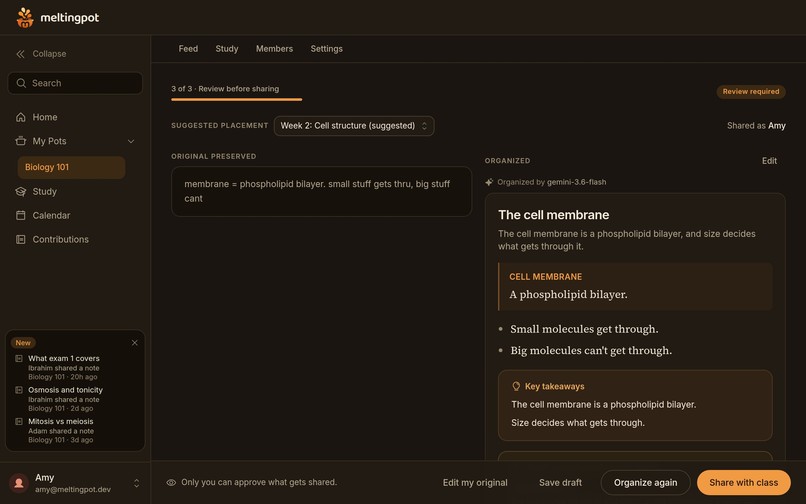Image resolution: width=806 pixels, height=504 pixels.
Task: Click the Contributions icon in sidebar
Action: (x=21, y=240)
